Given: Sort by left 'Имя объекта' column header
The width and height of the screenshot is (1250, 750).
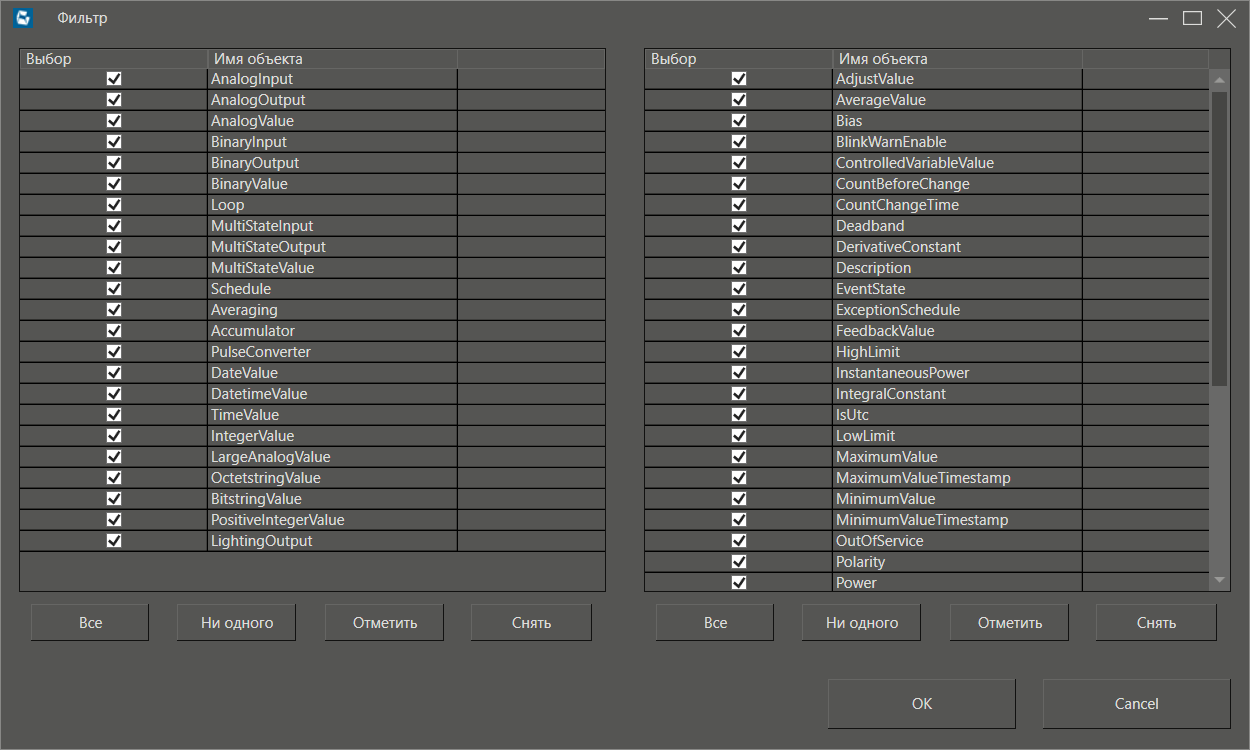Looking at the screenshot, I should point(332,59).
